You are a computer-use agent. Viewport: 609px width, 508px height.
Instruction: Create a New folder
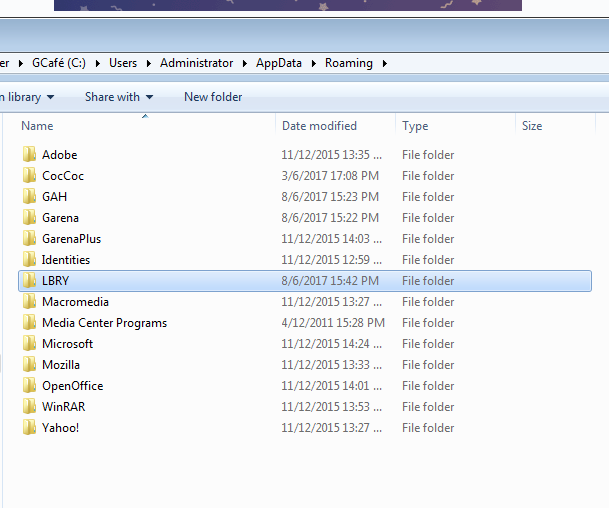click(213, 97)
